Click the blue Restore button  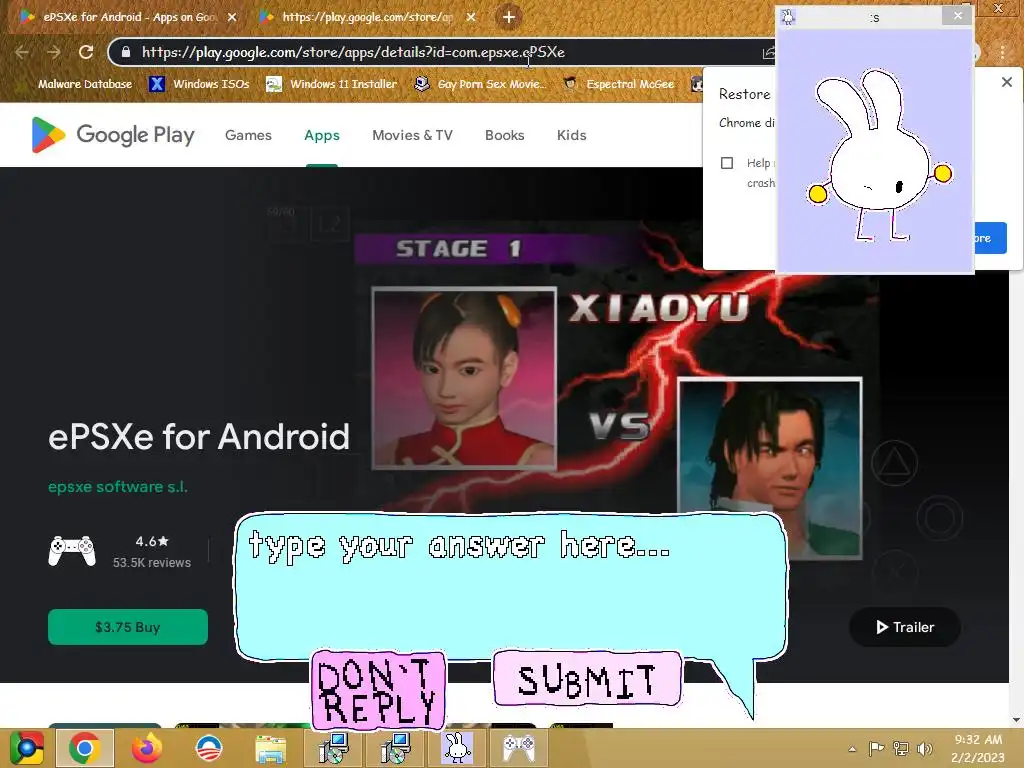[x=990, y=238]
